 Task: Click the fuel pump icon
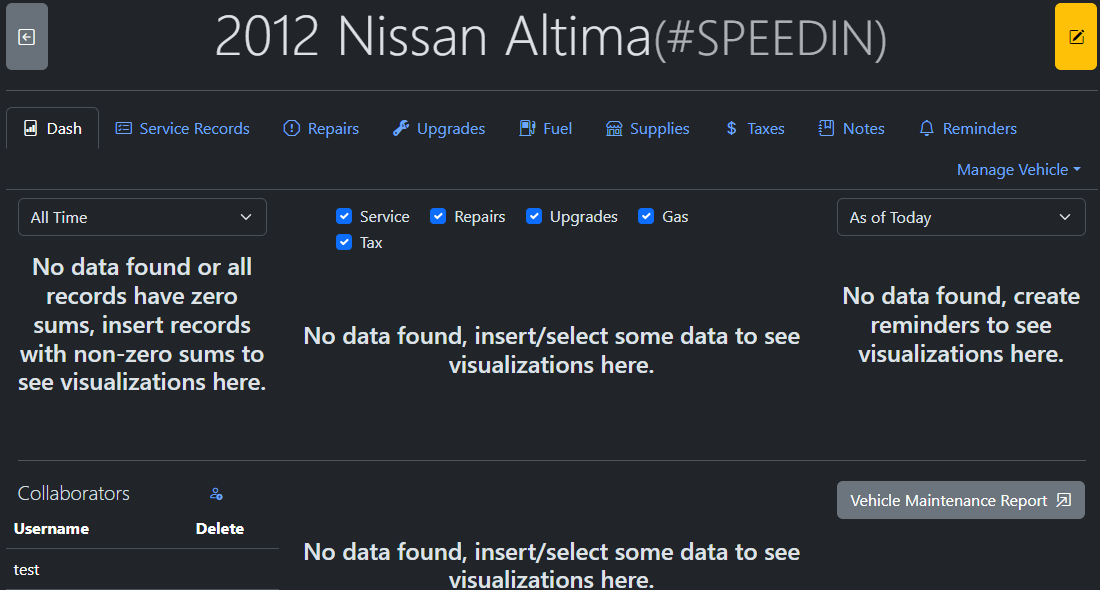pos(527,128)
